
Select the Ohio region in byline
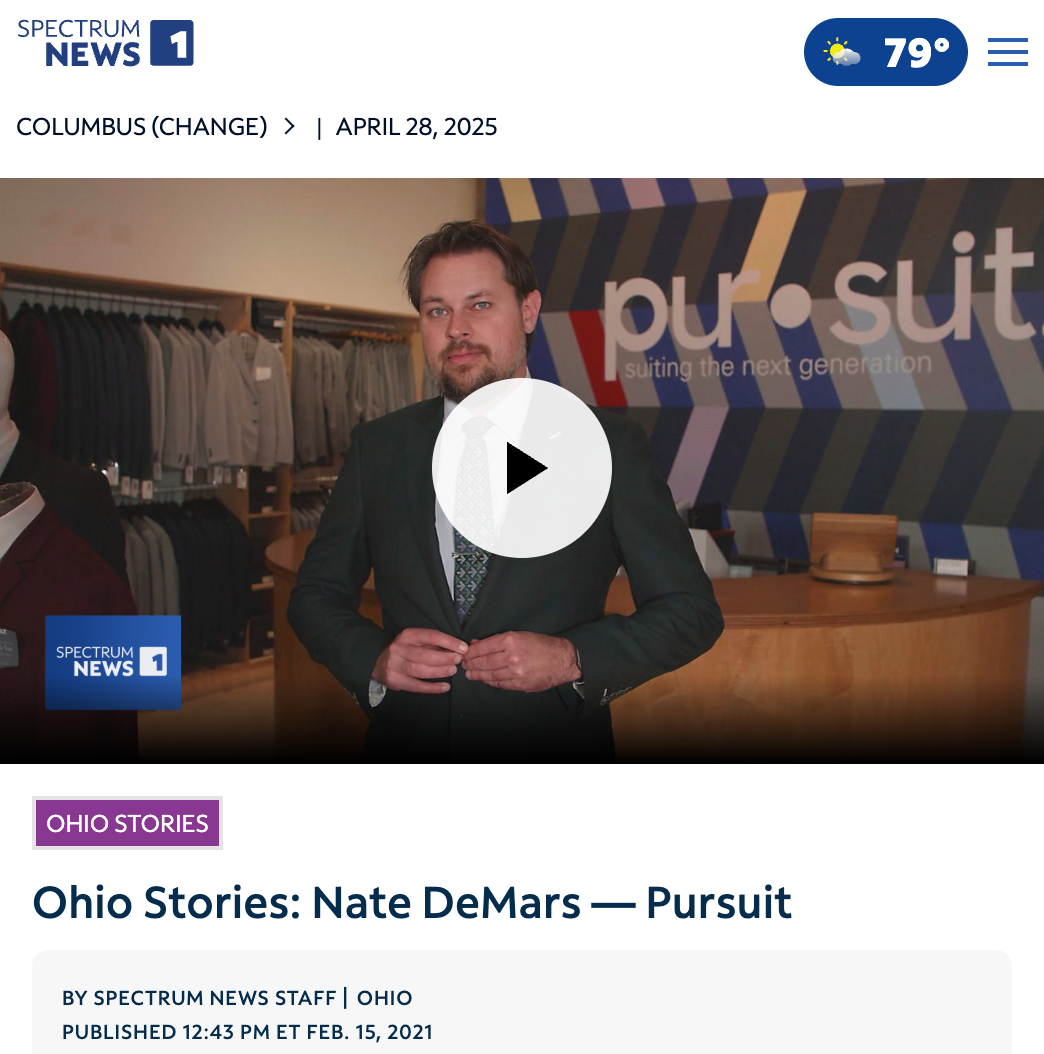pyautogui.click(x=385, y=998)
